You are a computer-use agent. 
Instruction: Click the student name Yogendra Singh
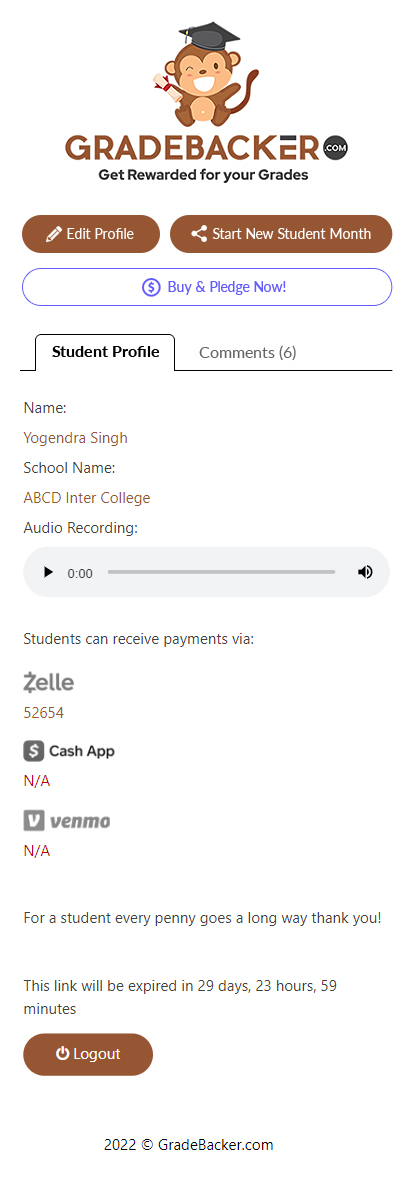(x=75, y=438)
